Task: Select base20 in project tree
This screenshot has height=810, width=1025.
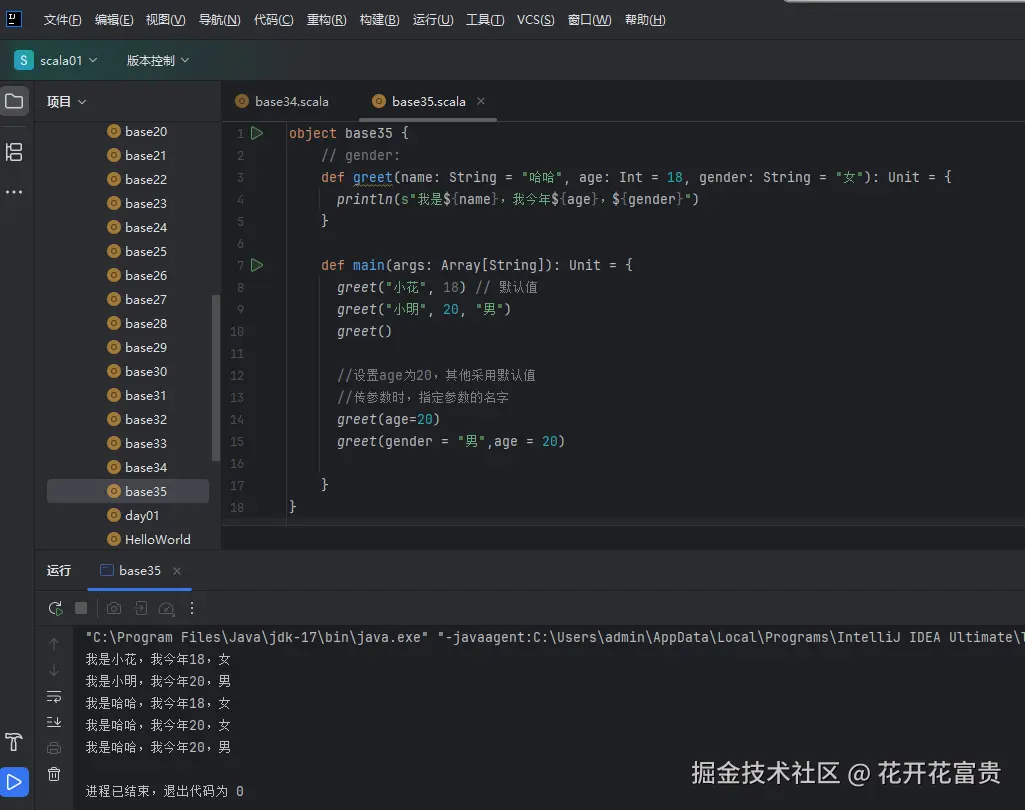Action: (x=146, y=131)
